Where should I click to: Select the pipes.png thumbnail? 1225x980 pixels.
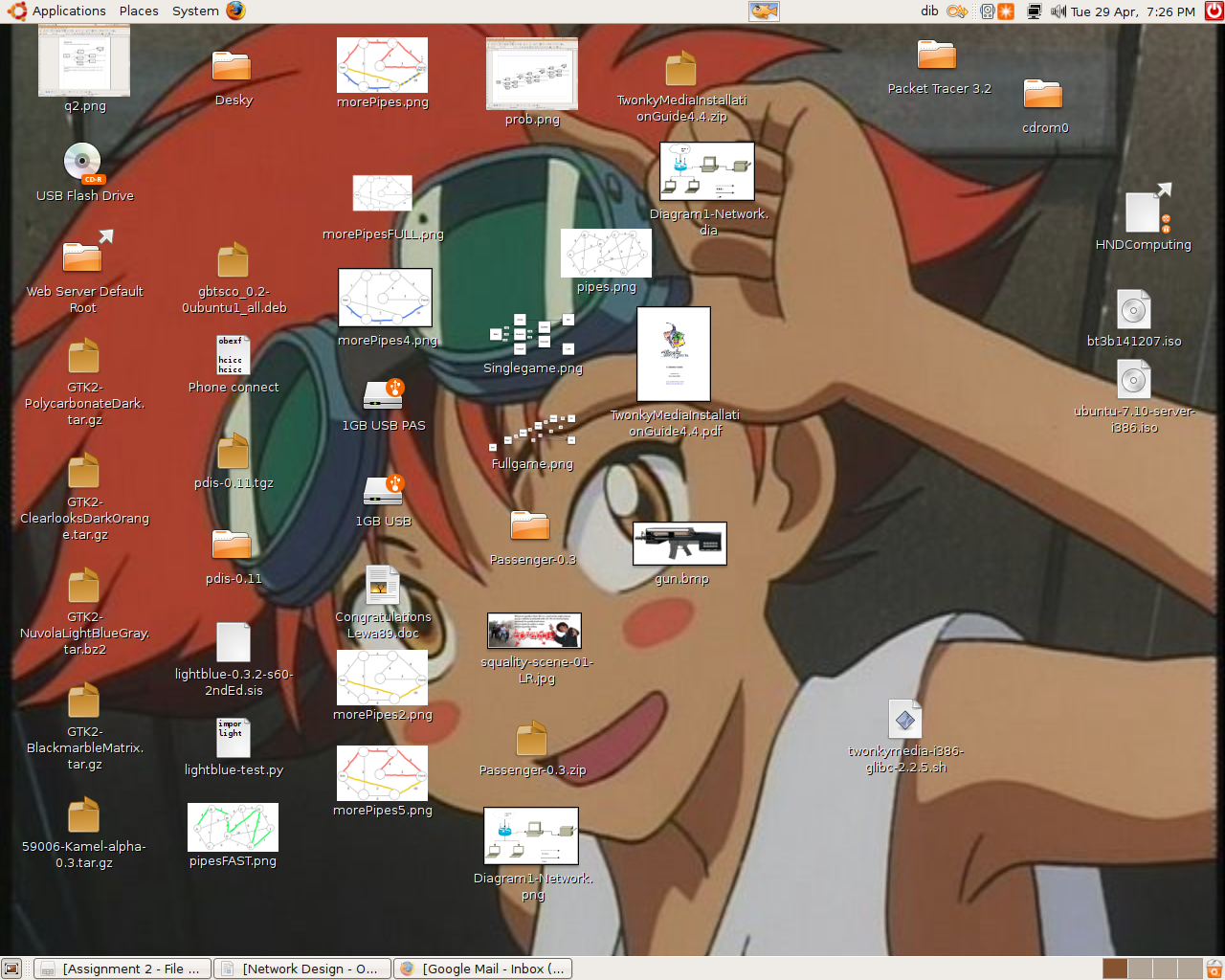pos(606,254)
